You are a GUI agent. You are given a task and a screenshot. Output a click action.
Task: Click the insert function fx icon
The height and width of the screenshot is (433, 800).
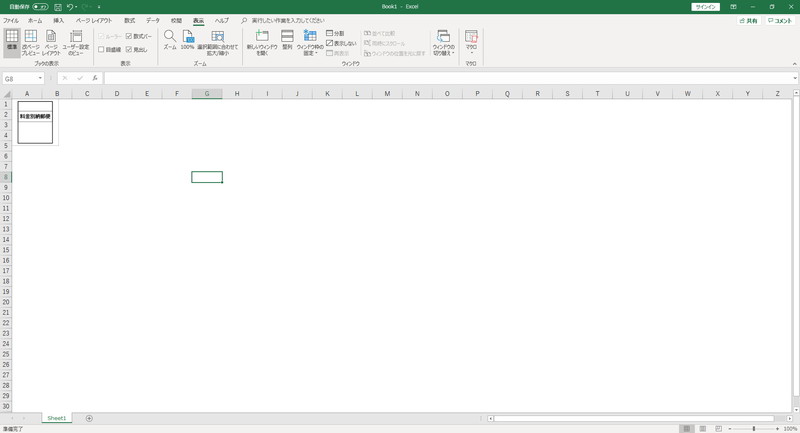click(95, 78)
